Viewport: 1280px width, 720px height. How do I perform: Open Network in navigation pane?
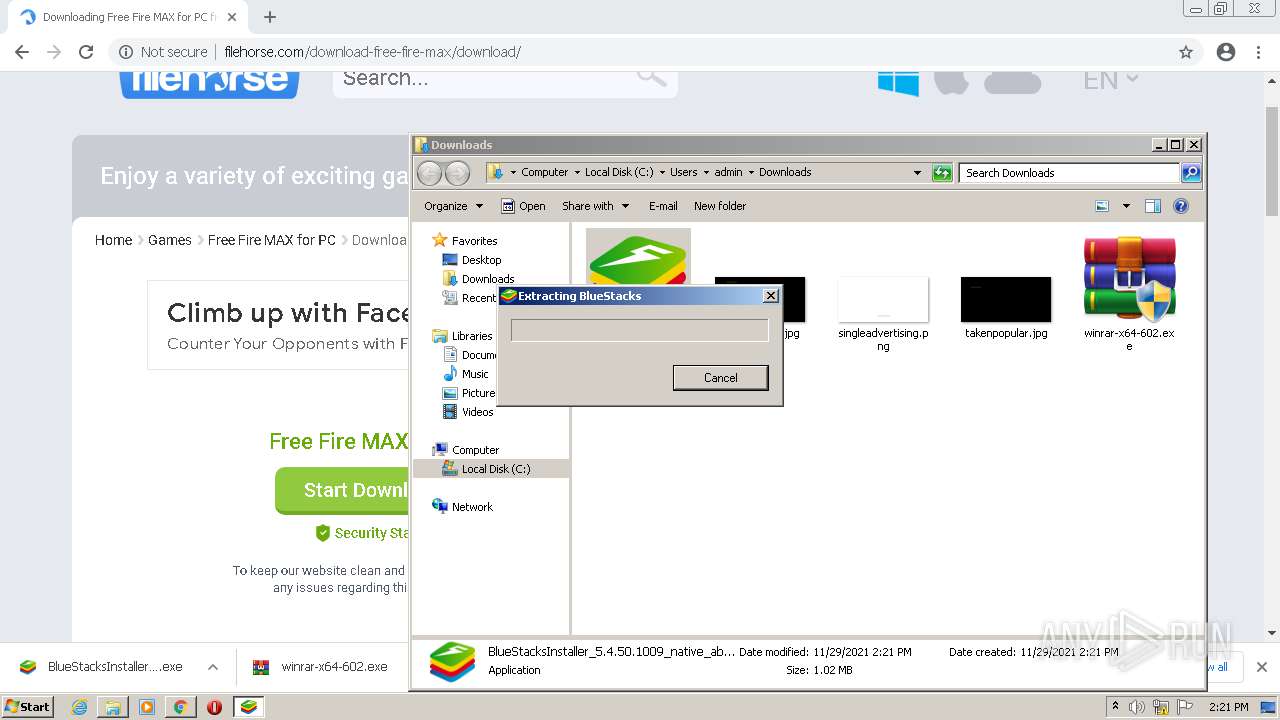[x=472, y=507]
